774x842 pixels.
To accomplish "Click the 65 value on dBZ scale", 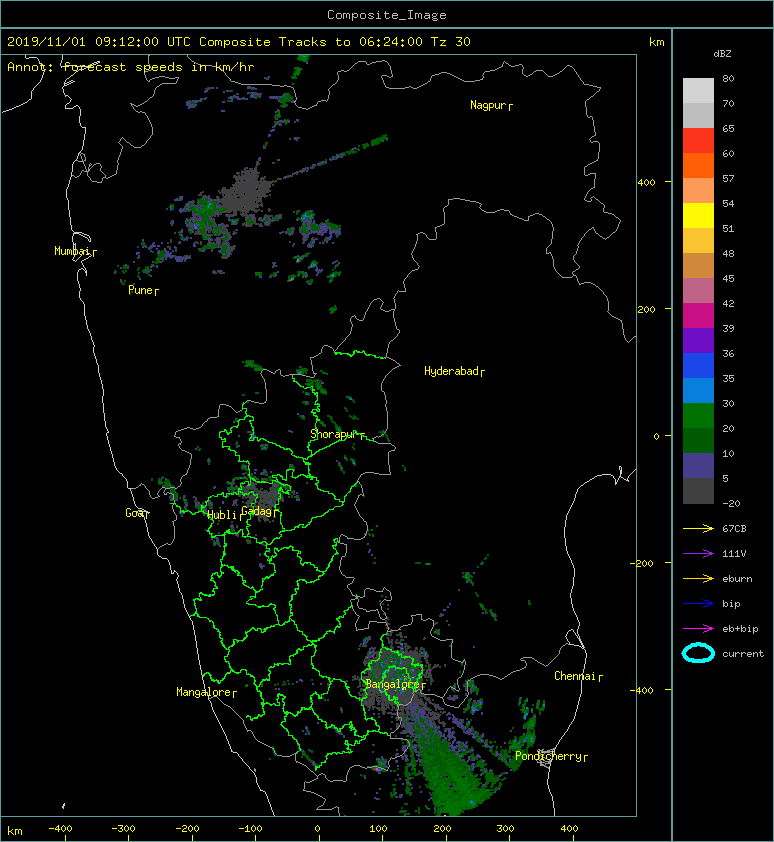I will tap(728, 128).
